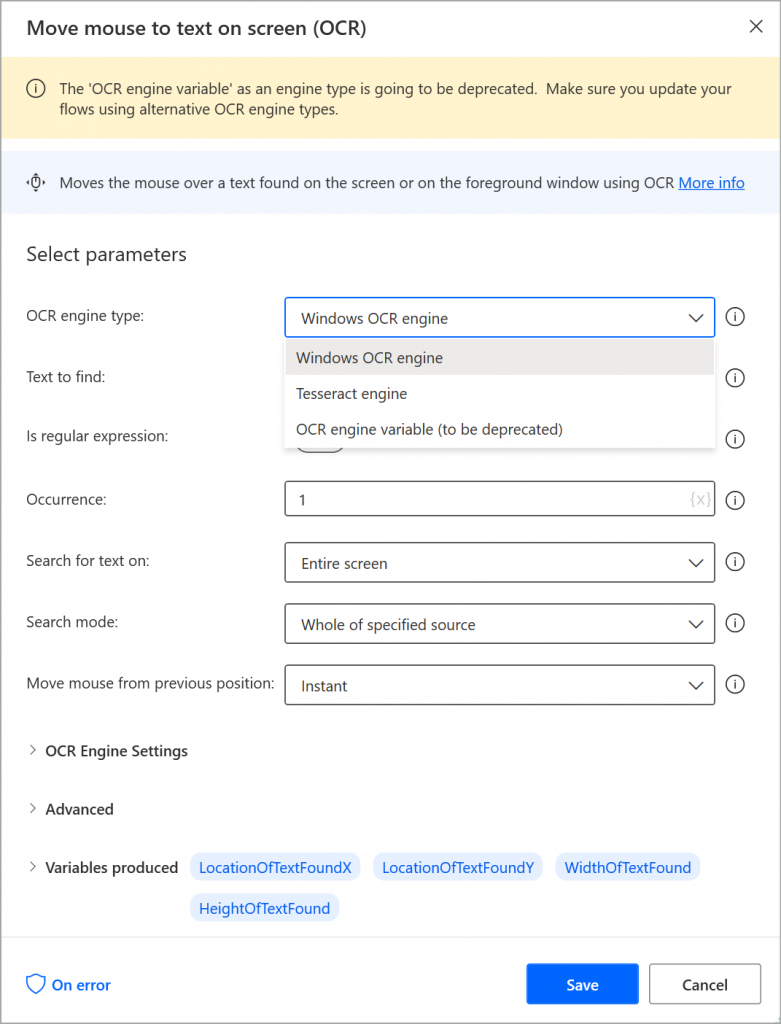The height and width of the screenshot is (1024, 781).
Task: Open the On error settings
Action: [x=69, y=985]
